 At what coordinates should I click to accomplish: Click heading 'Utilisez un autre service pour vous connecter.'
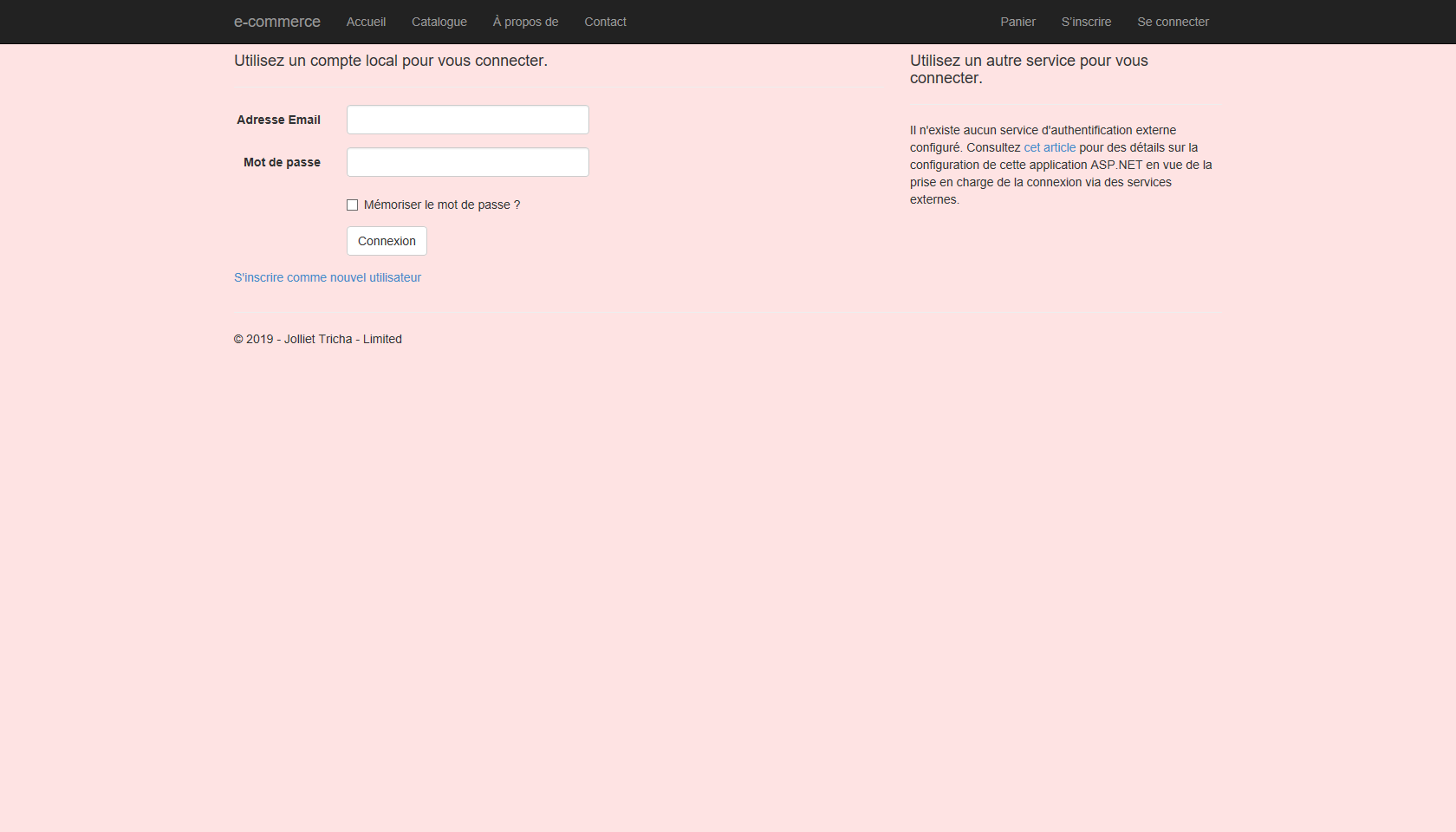pyautogui.click(x=1029, y=69)
